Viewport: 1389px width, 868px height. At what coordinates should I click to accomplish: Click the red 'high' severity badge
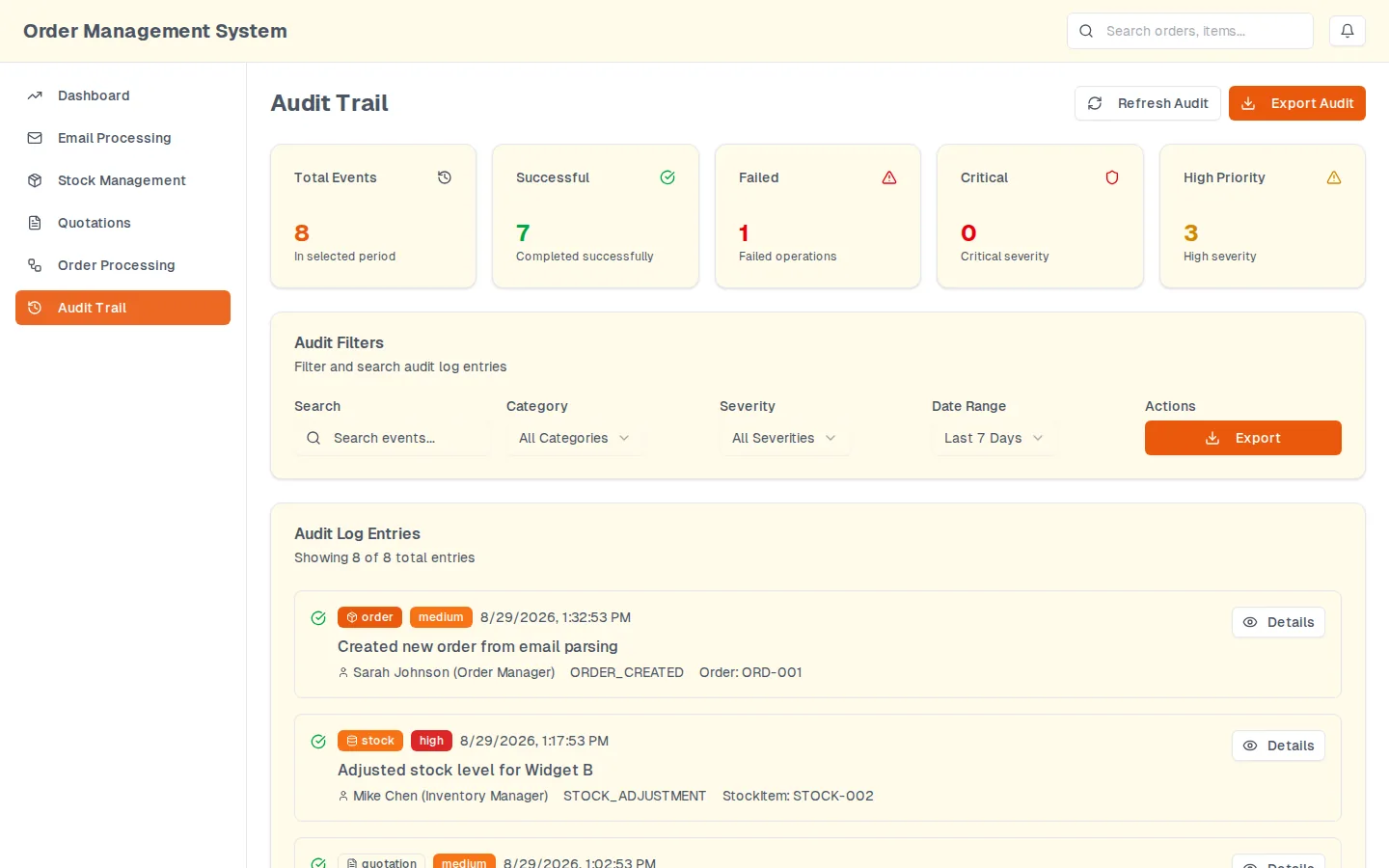pos(431,741)
